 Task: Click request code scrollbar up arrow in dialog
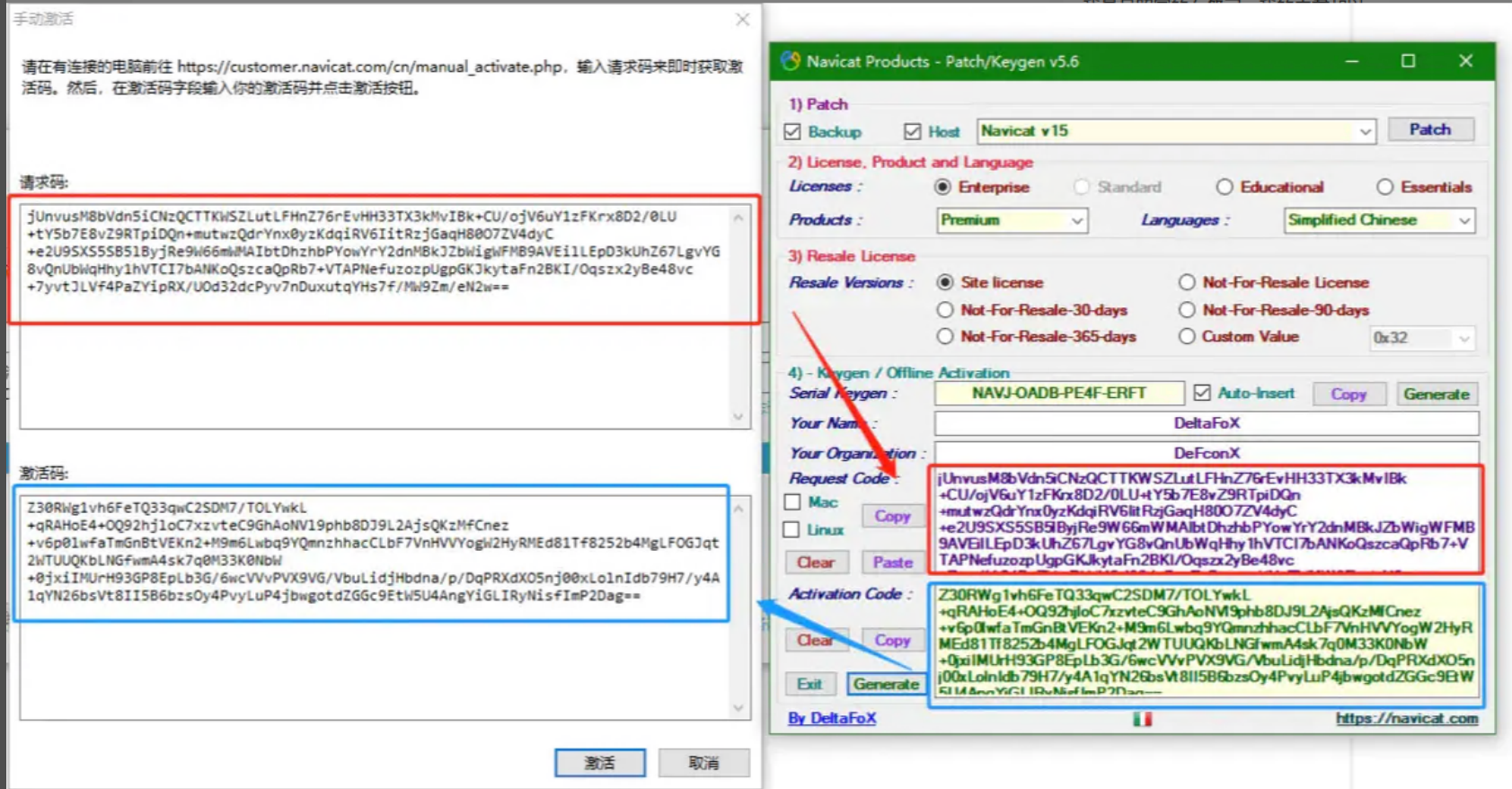pyautogui.click(x=738, y=217)
